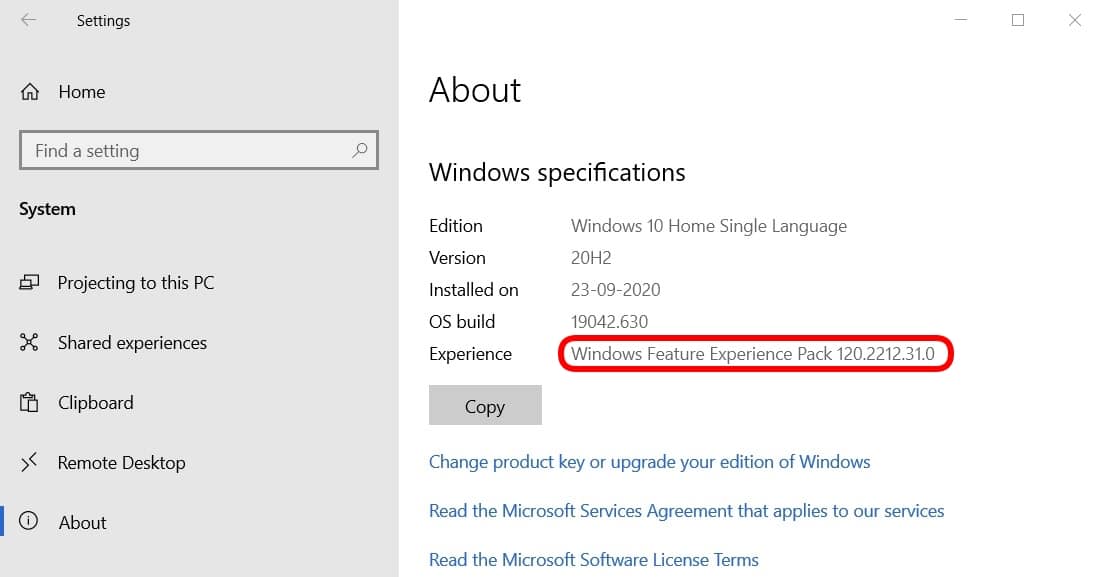Open Clipboard settings

pos(96,402)
